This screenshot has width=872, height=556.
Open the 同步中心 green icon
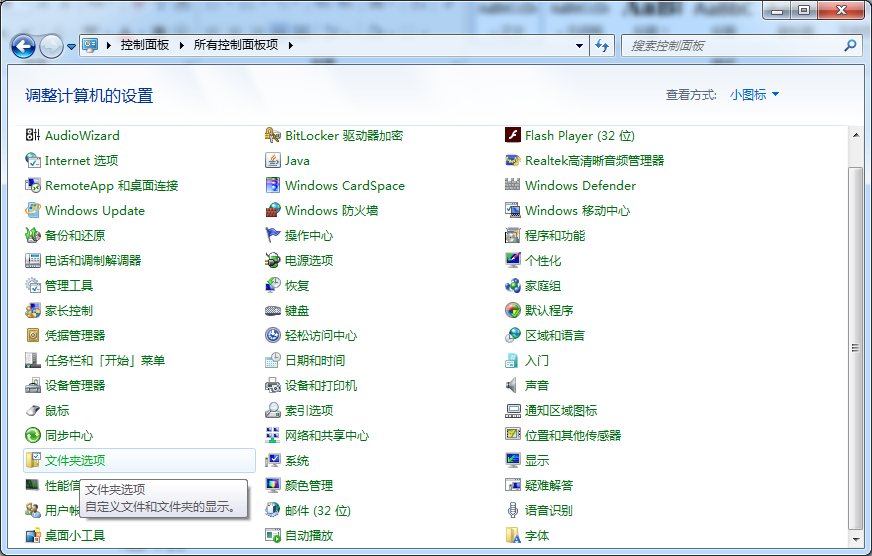[33, 435]
